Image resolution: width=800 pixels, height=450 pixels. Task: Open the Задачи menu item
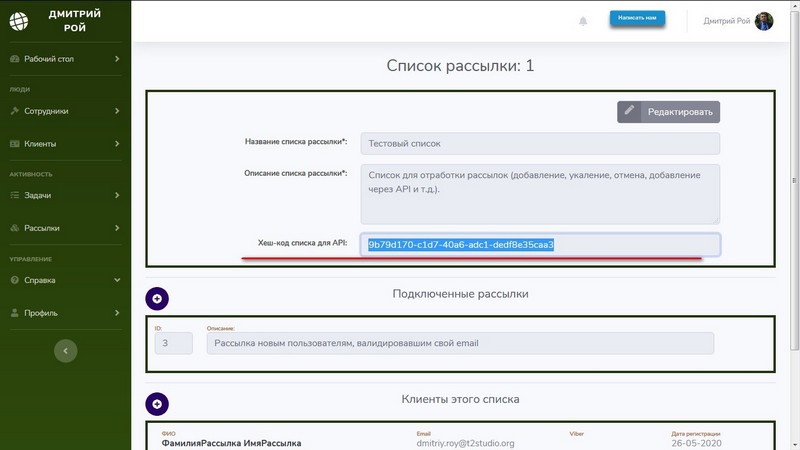tap(38, 195)
